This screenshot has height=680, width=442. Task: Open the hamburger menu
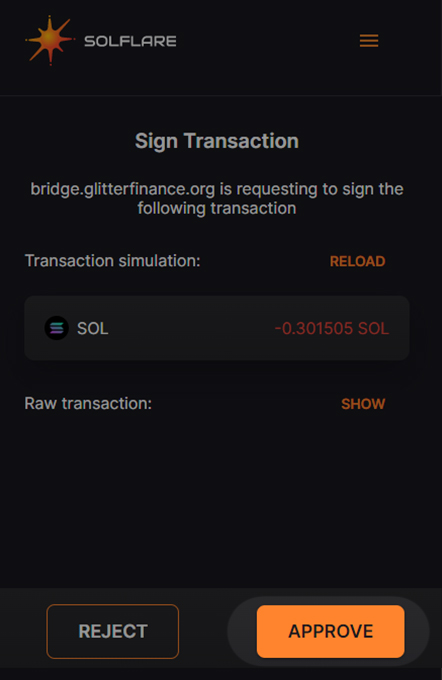pos(369,41)
